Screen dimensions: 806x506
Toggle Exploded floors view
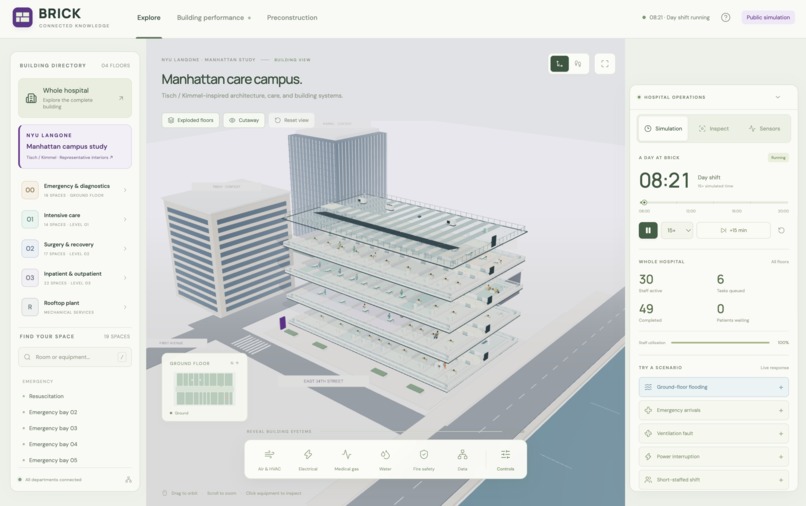tap(191, 120)
